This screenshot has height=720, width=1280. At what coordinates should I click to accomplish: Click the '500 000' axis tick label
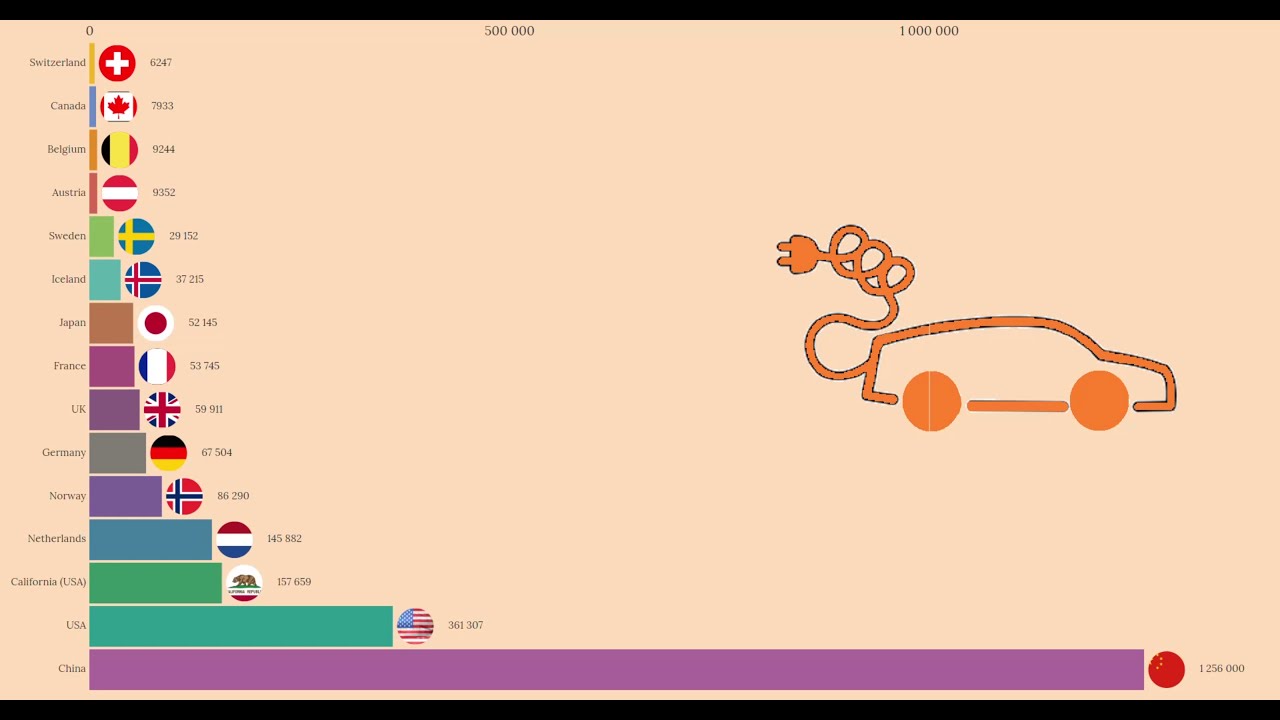tap(509, 31)
